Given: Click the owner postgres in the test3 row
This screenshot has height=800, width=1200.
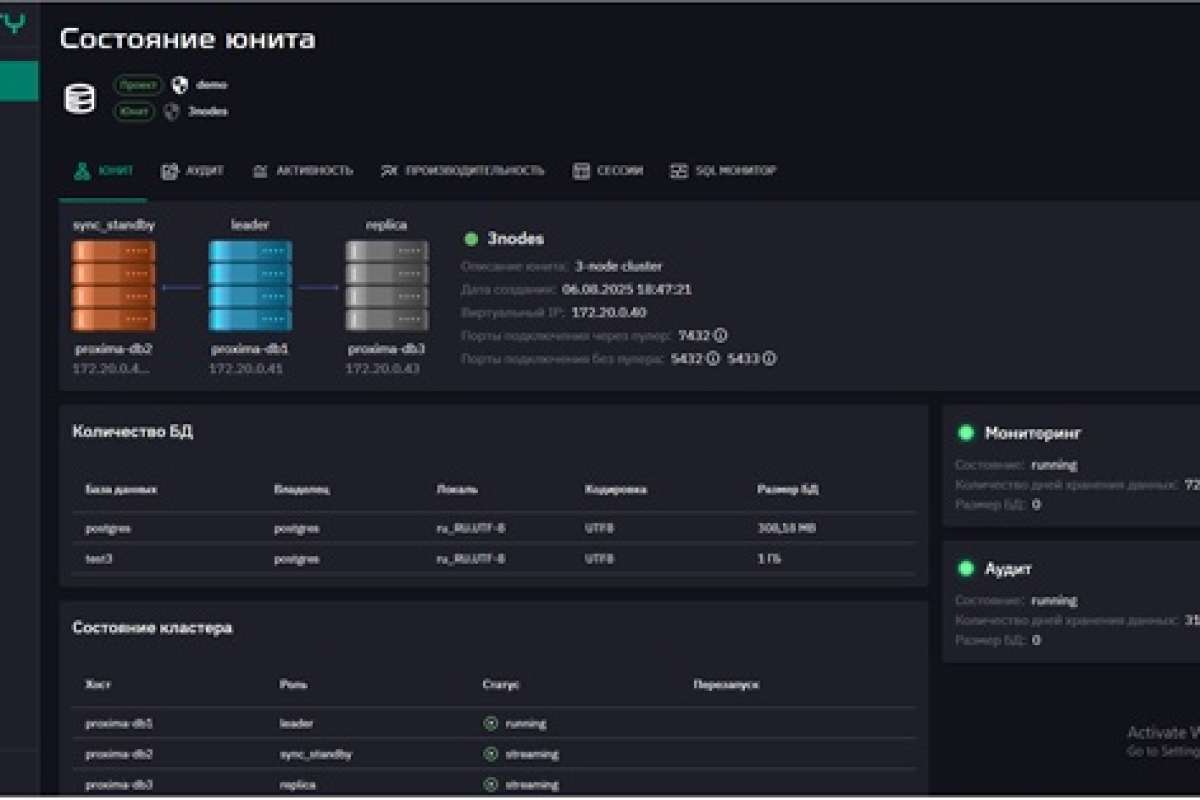Looking at the screenshot, I should (297, 558).
